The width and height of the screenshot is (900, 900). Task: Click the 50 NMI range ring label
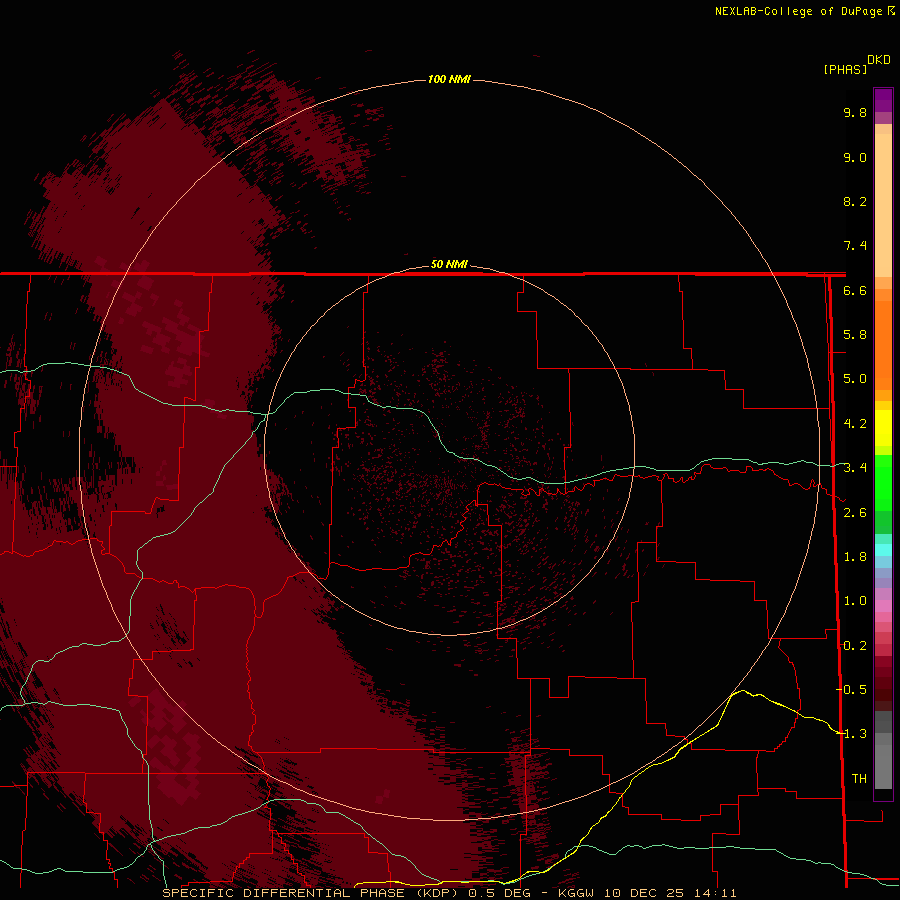(449, 264)
